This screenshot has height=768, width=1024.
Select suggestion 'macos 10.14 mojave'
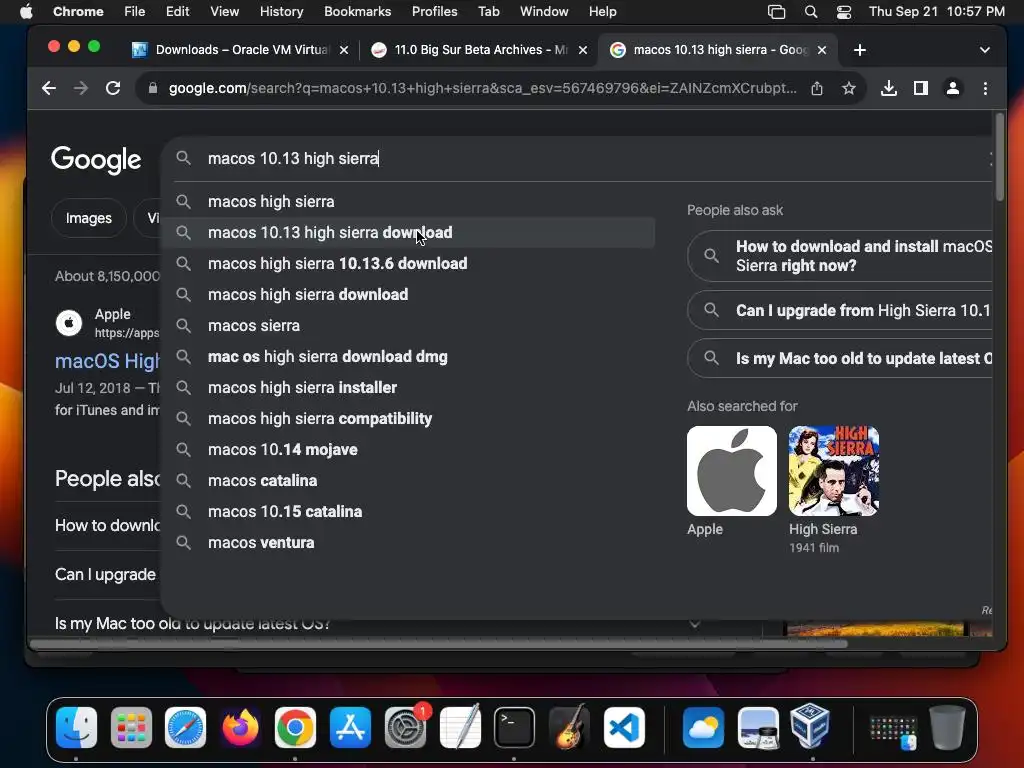tap(408, 450)
